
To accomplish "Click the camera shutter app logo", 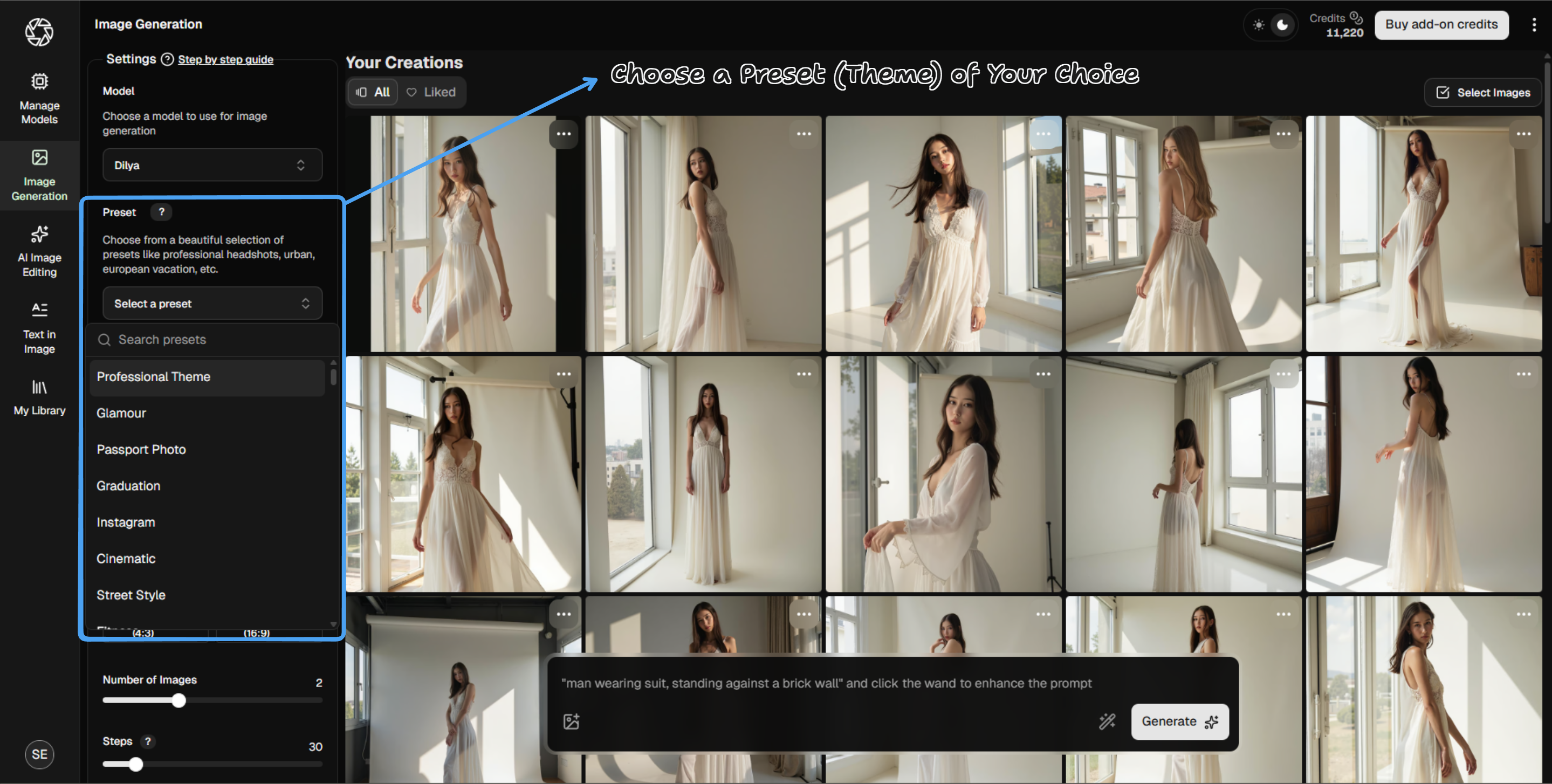I will click(39, 31).
